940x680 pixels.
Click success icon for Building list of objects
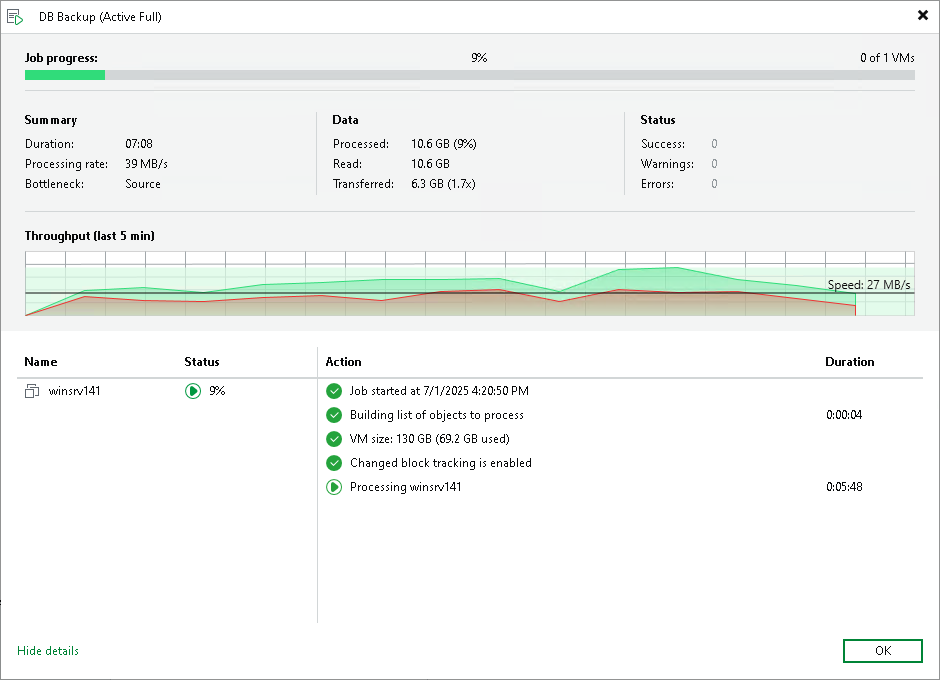click(334, 415)
